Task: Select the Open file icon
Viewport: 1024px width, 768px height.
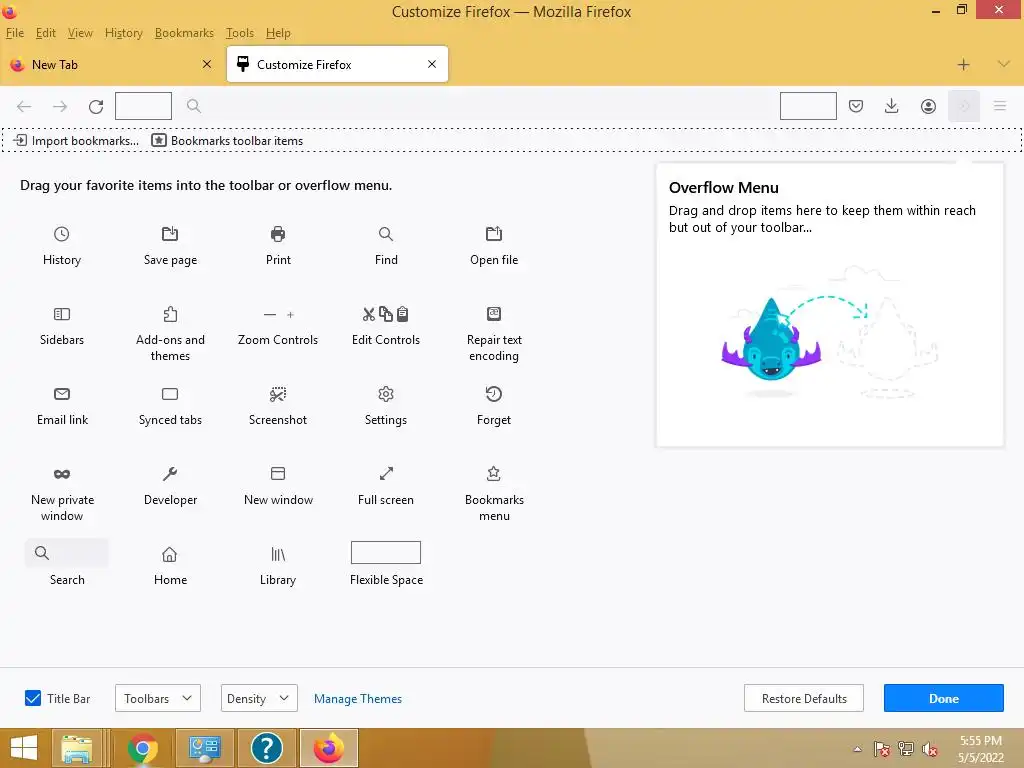Action: click(x=494, y=234)
